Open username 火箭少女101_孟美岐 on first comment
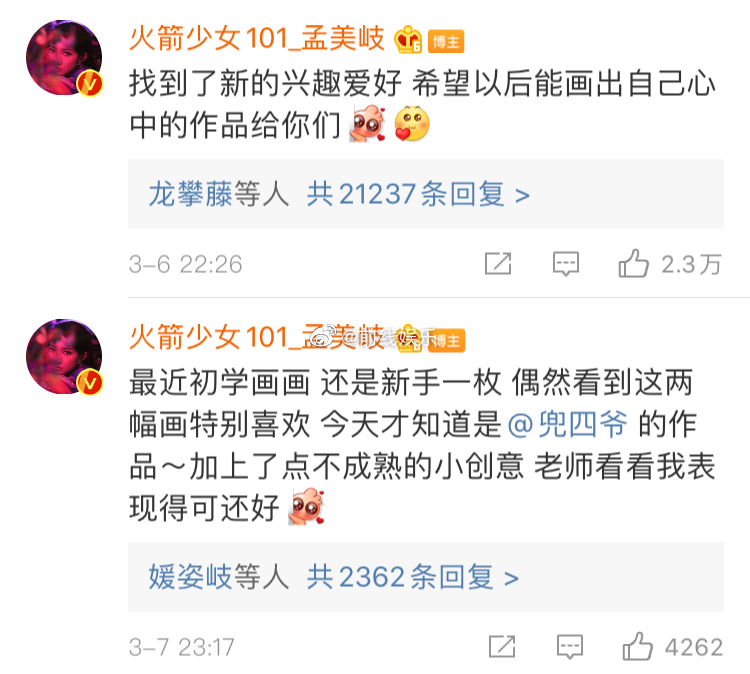 (257, 39)
